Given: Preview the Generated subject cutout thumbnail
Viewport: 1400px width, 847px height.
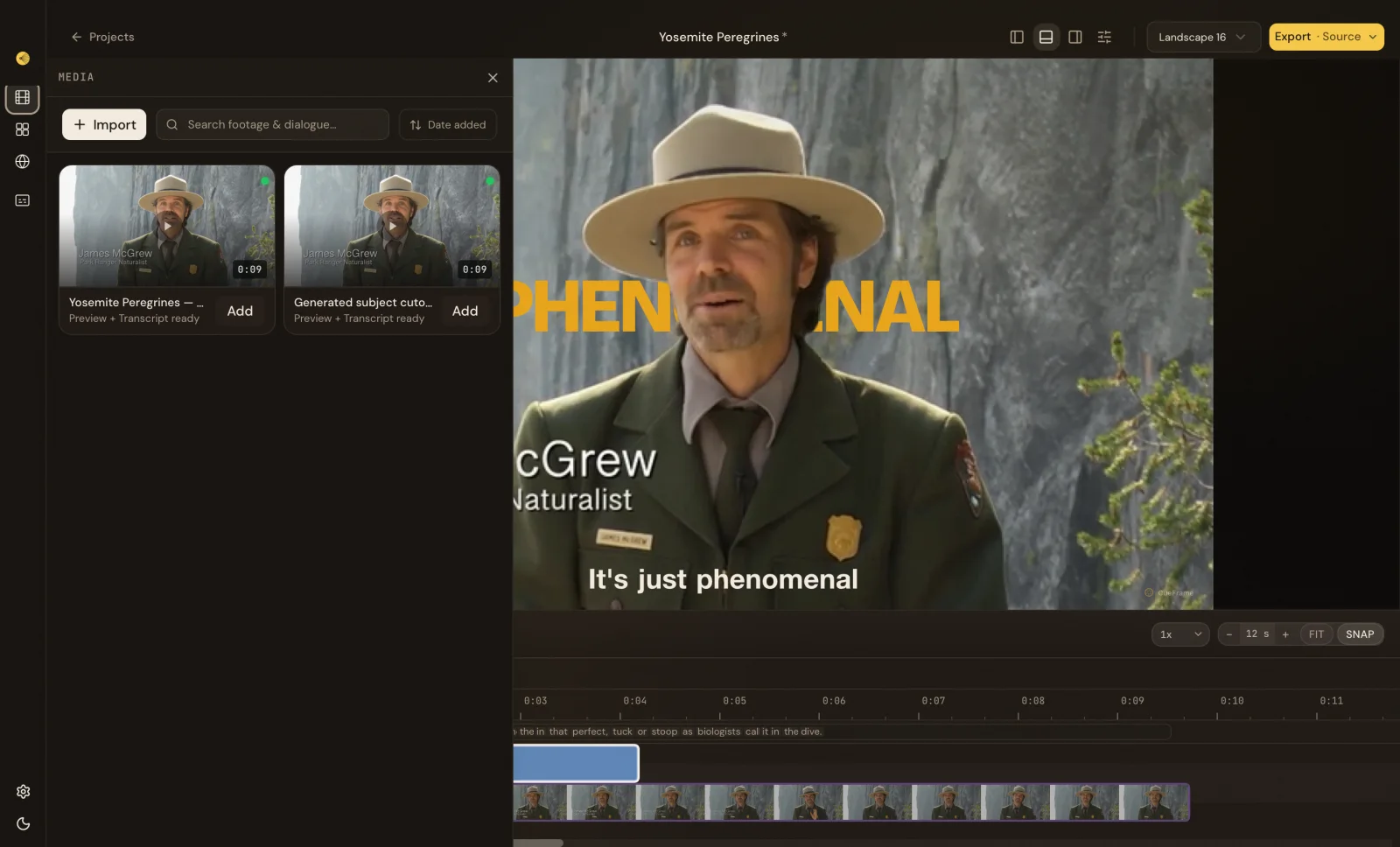Looking at the screenshot, I should (x=392, y=226).
